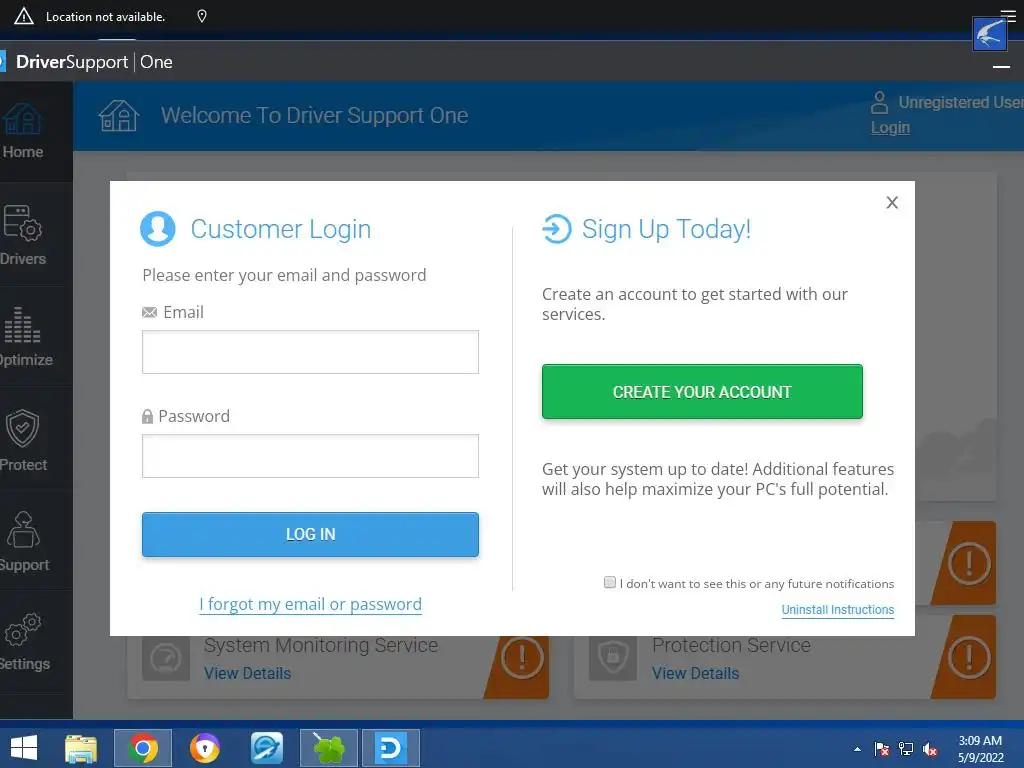
Task: Click the Action Center flag tray icon
Action: pyautogui.click(x=882, y=749)
